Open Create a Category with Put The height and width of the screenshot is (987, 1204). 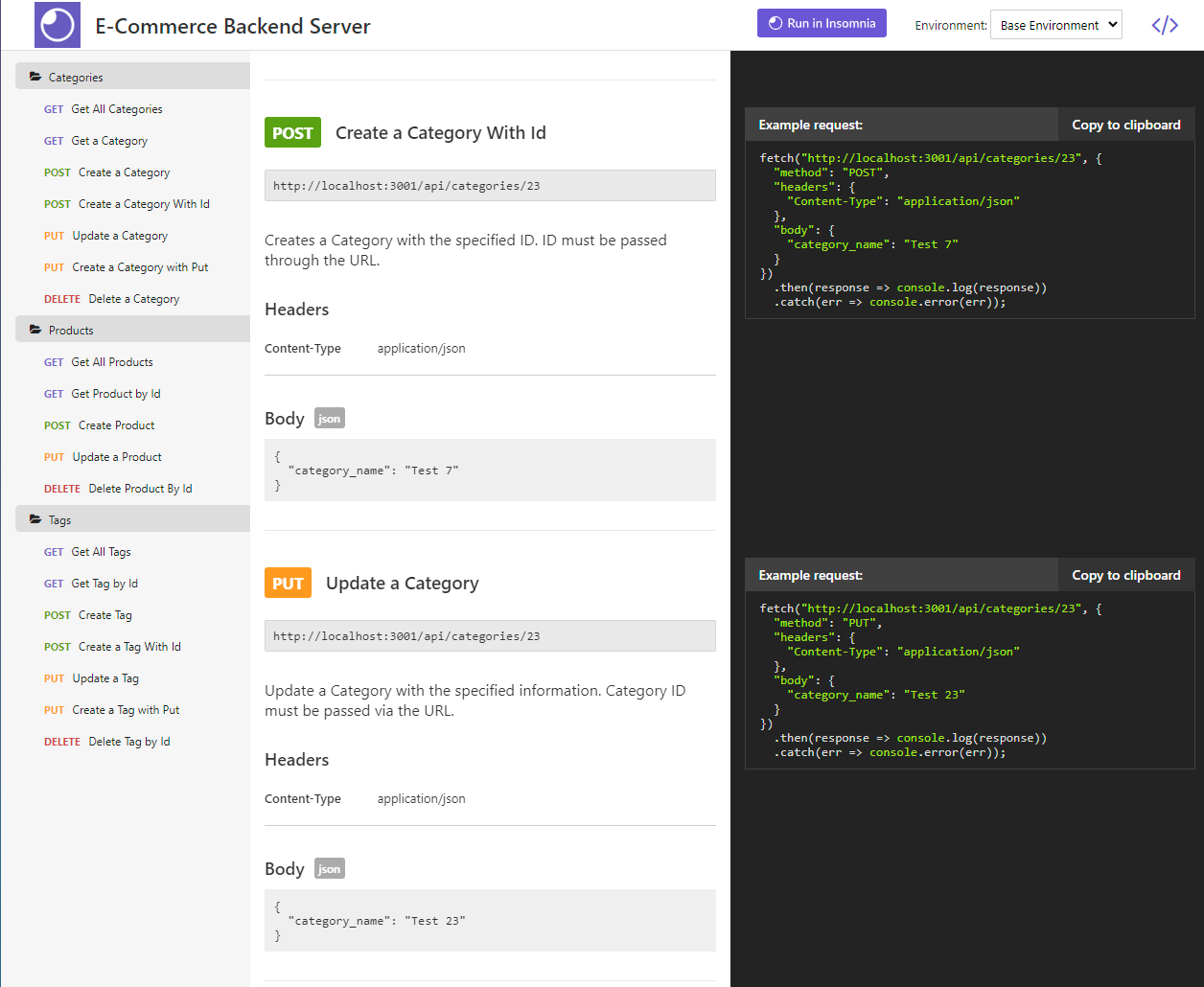(127, 267)
